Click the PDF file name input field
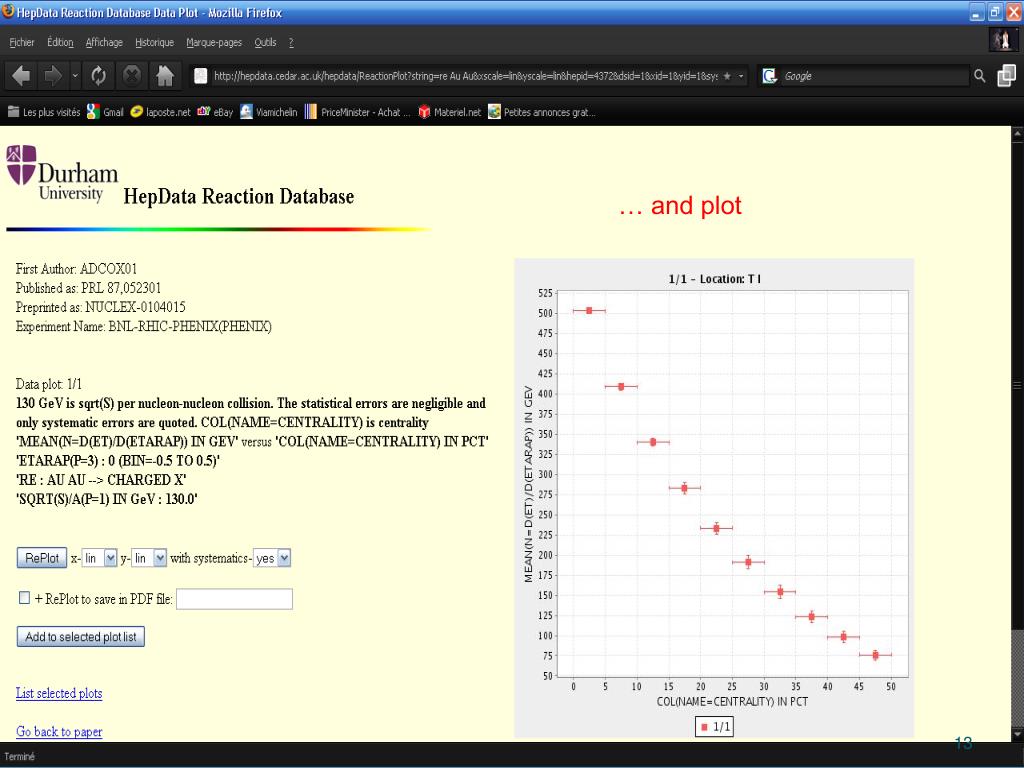This screenshot has height=768, width=1024. [234, 599]
